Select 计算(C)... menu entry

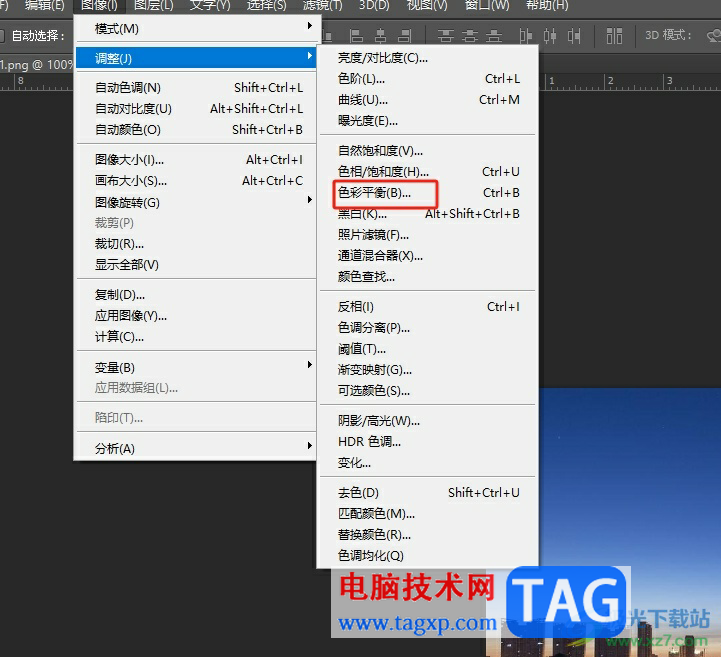[196, 337]
